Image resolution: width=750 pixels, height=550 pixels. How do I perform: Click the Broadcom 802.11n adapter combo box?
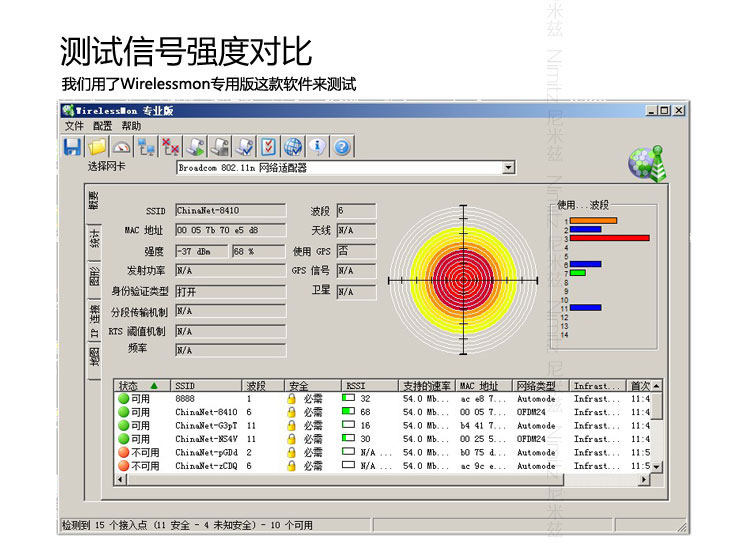click(345, 167)
